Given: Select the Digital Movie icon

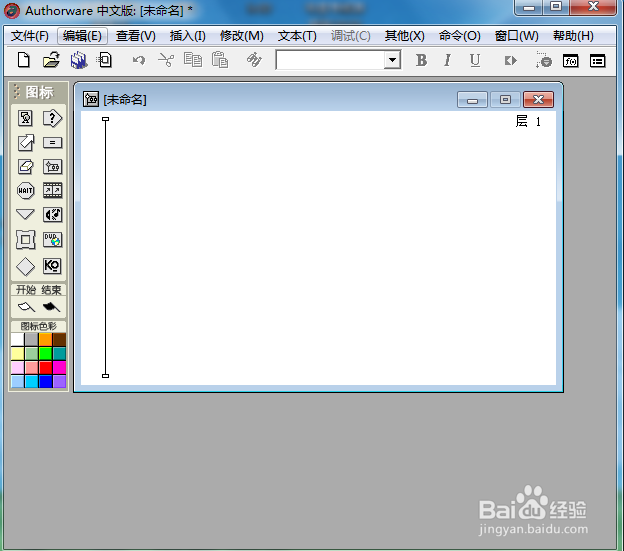Looking at the screenshot, I should click(x=52, y=191).
